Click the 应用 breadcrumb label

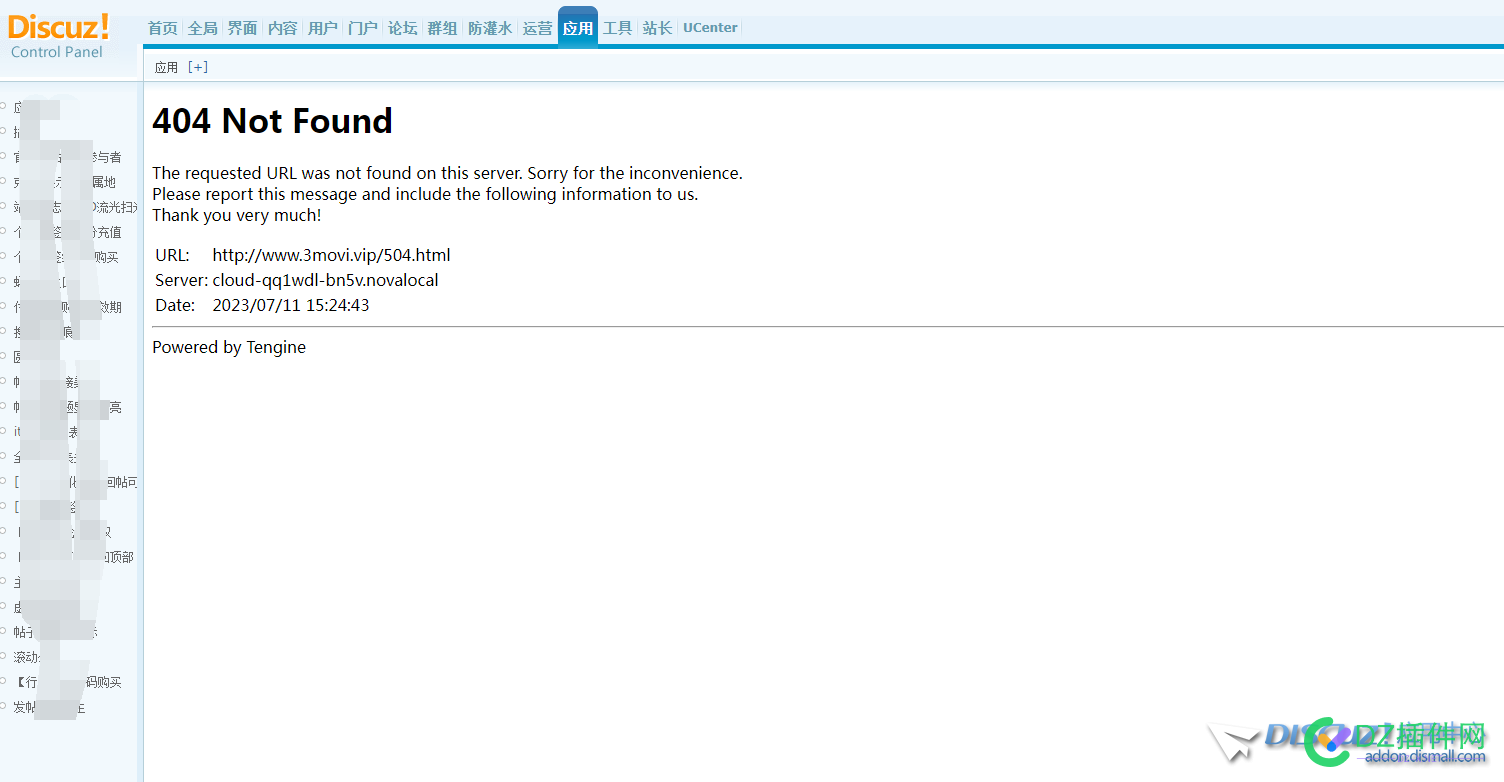(166, 67)
